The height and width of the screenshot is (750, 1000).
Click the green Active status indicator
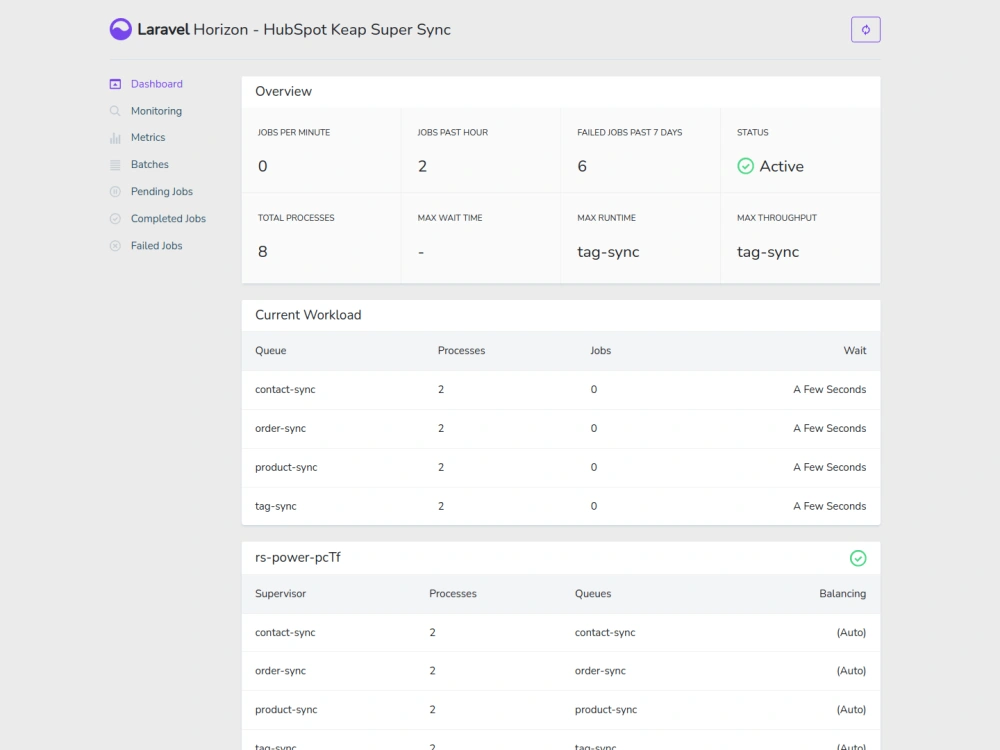(746, 166)
